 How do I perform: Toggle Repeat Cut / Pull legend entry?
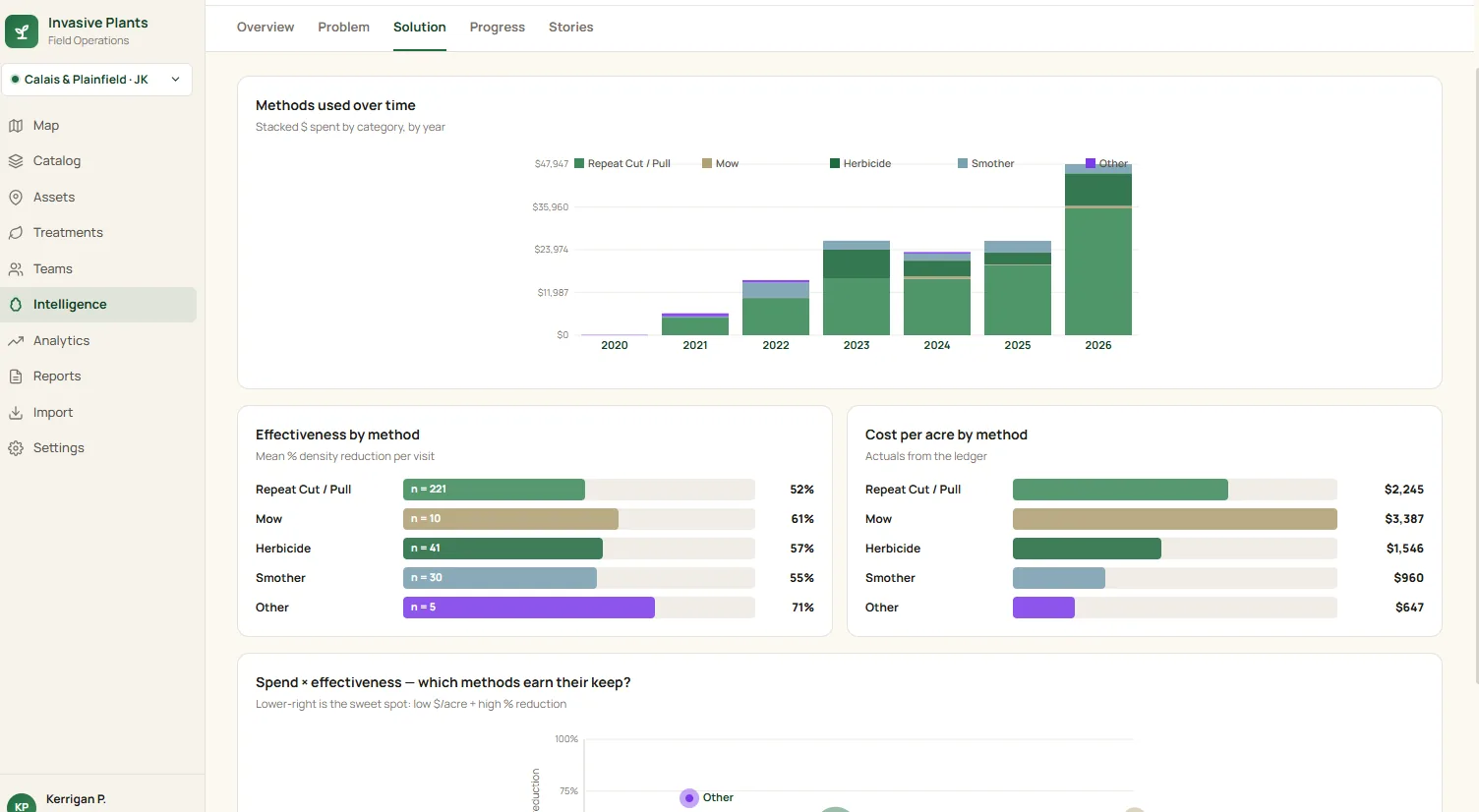622,164
